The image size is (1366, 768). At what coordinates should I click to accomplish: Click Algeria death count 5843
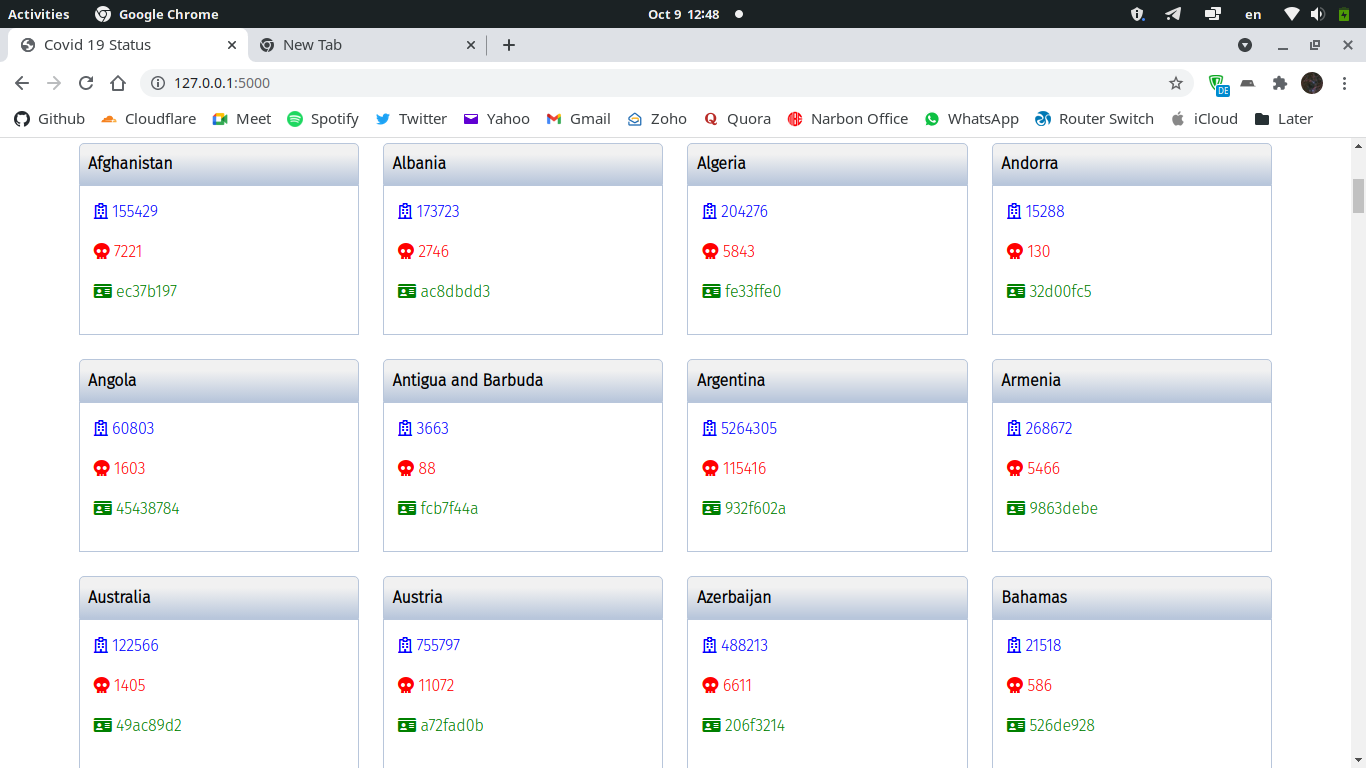(739, 251)
